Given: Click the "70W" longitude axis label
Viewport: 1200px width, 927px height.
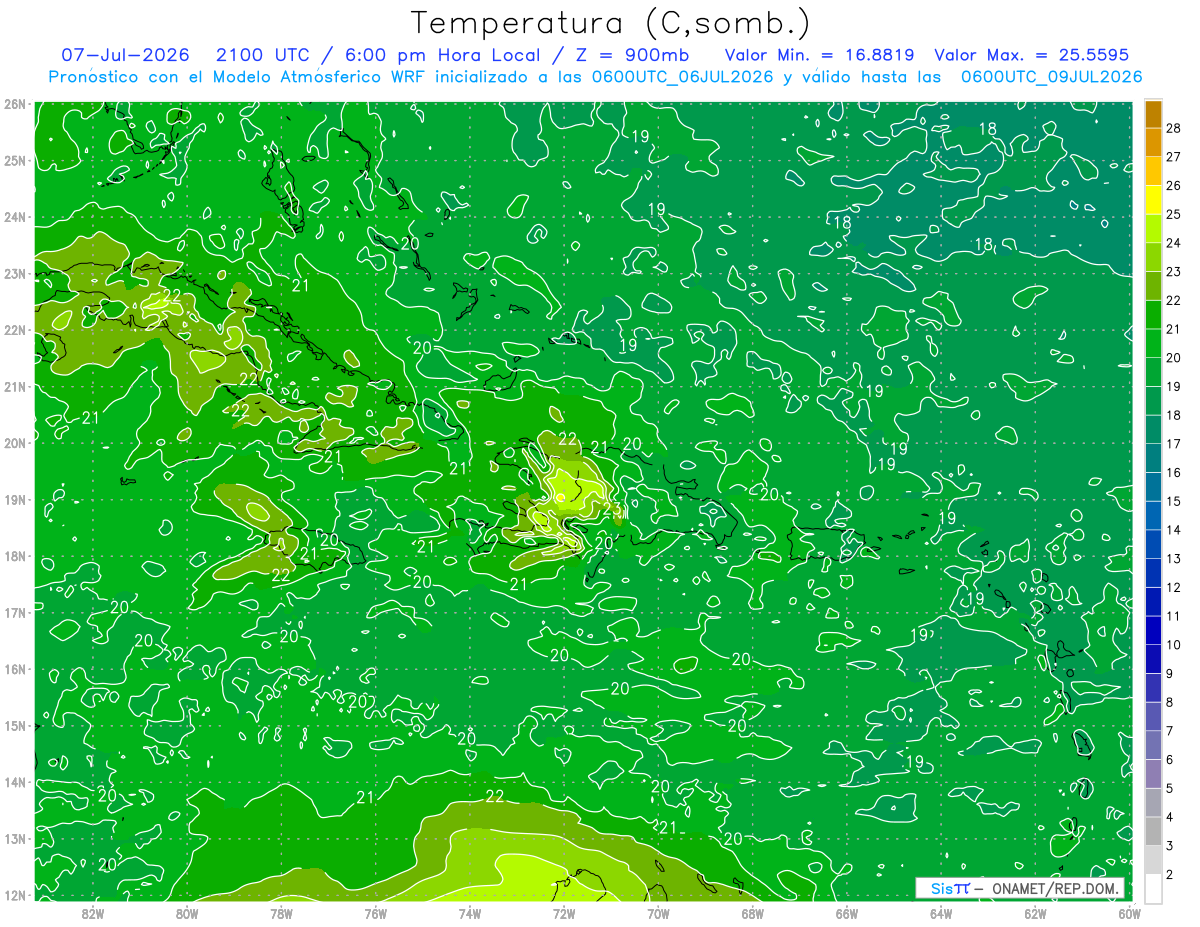Looking at the screenshot, I should pos(658,913).
